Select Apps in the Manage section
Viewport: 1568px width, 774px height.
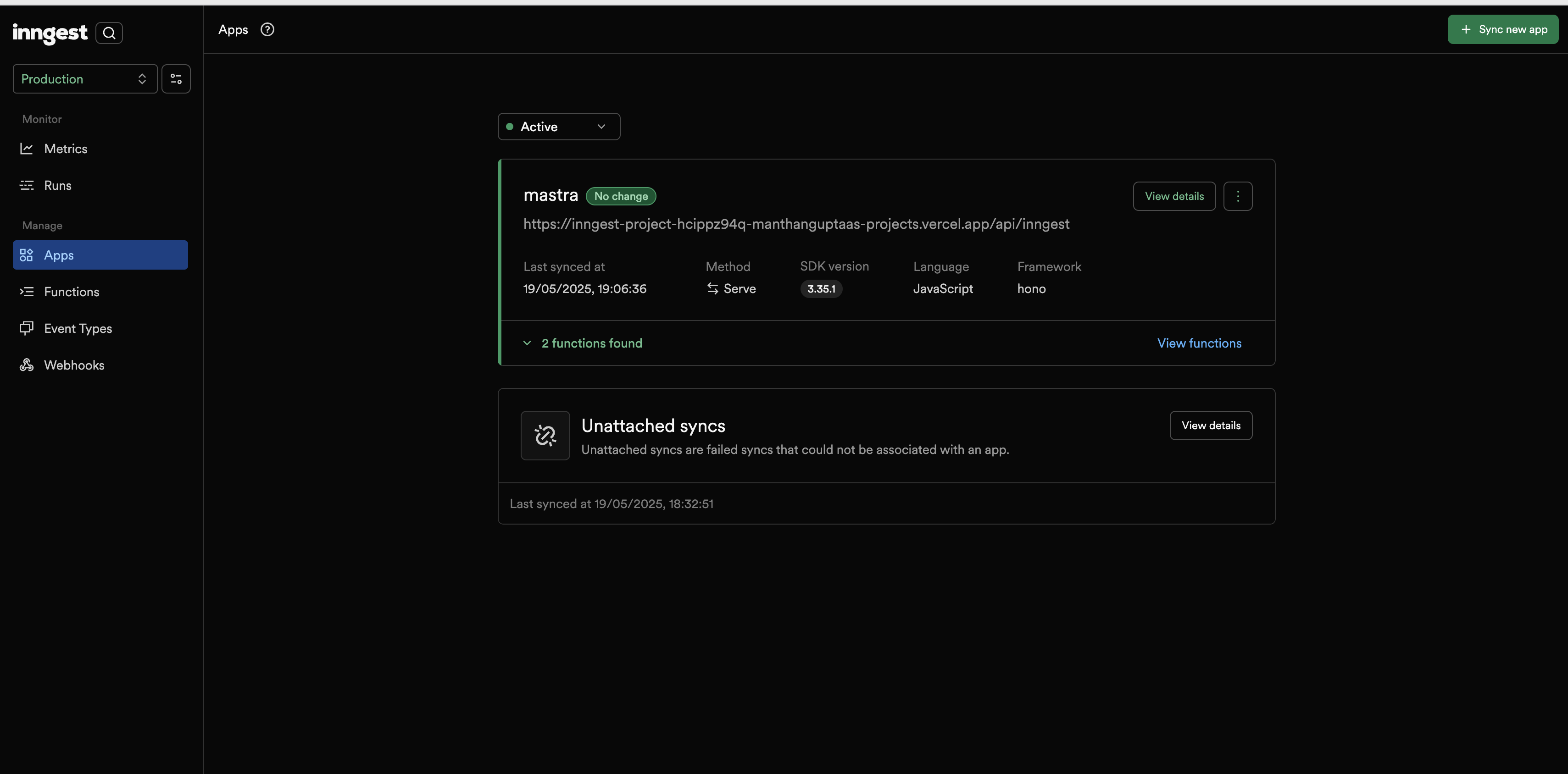coord(58,255)
